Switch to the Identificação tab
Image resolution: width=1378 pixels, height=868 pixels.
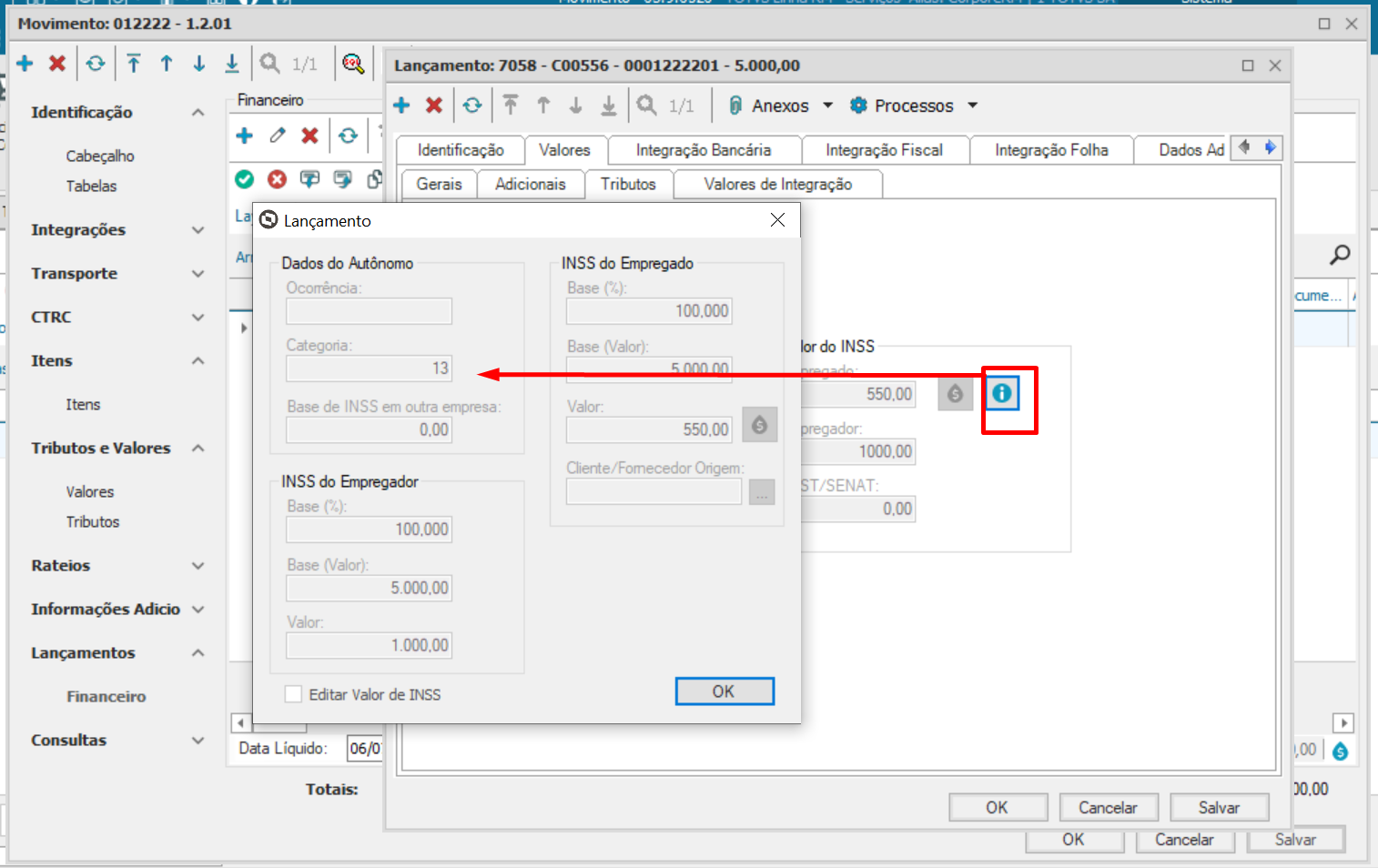(461, 150)
